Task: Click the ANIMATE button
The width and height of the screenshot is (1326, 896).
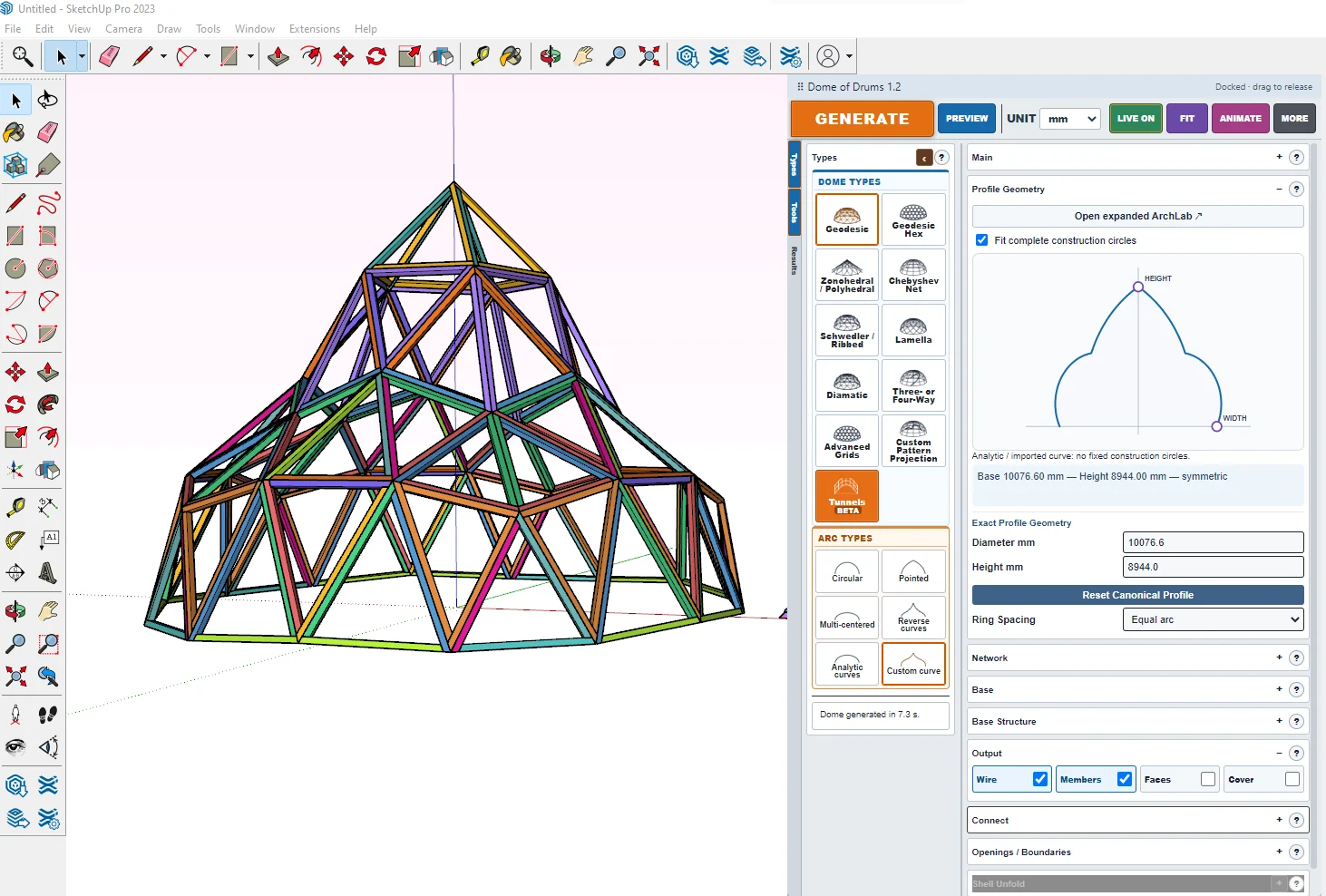Action: [x=1241, y=119]
